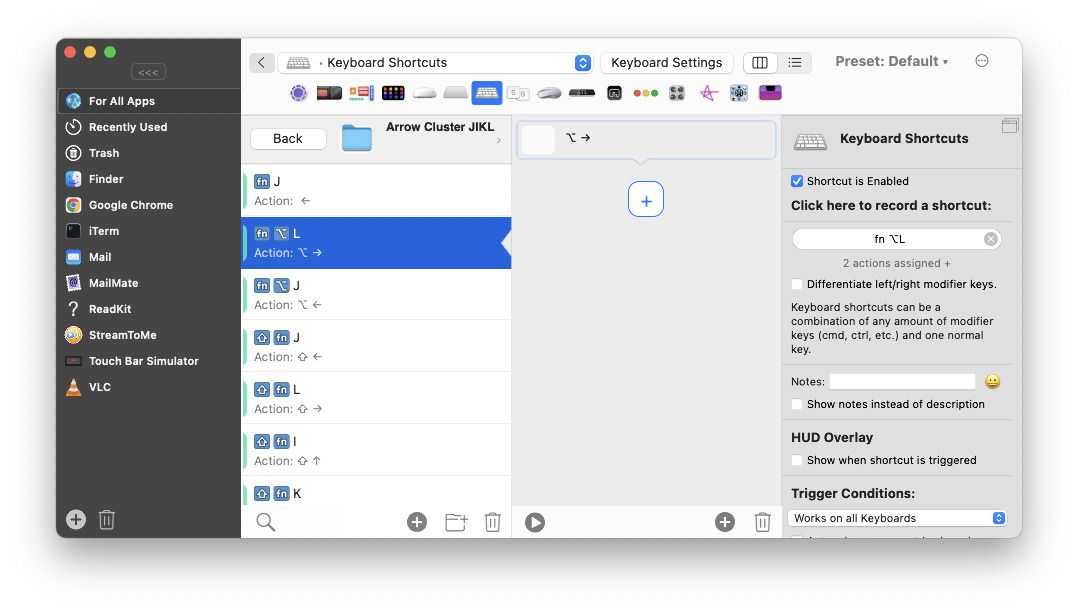This screenshot has width=1078, height=612.
Task: Select the Stream Deck triggers icon
Action: (x=393, y=92)
